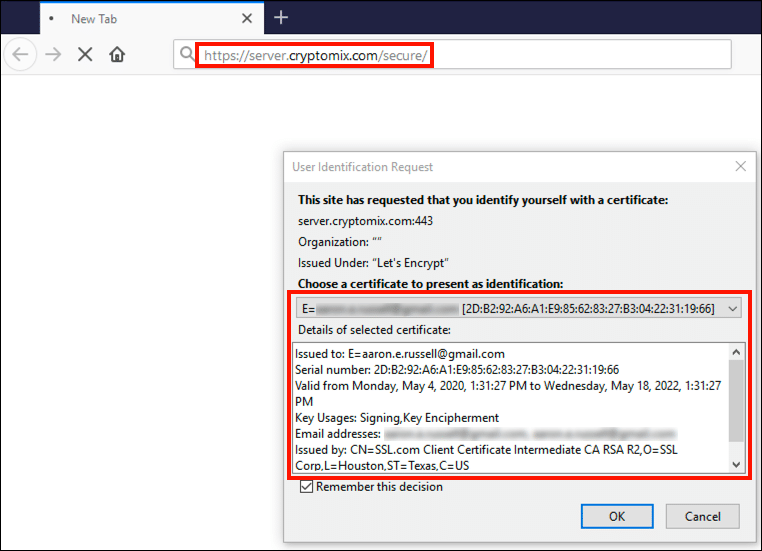Click the magnifier icon in address bar
The height and width of the screenshot is (551, 762).
click(x=186, y=55)
